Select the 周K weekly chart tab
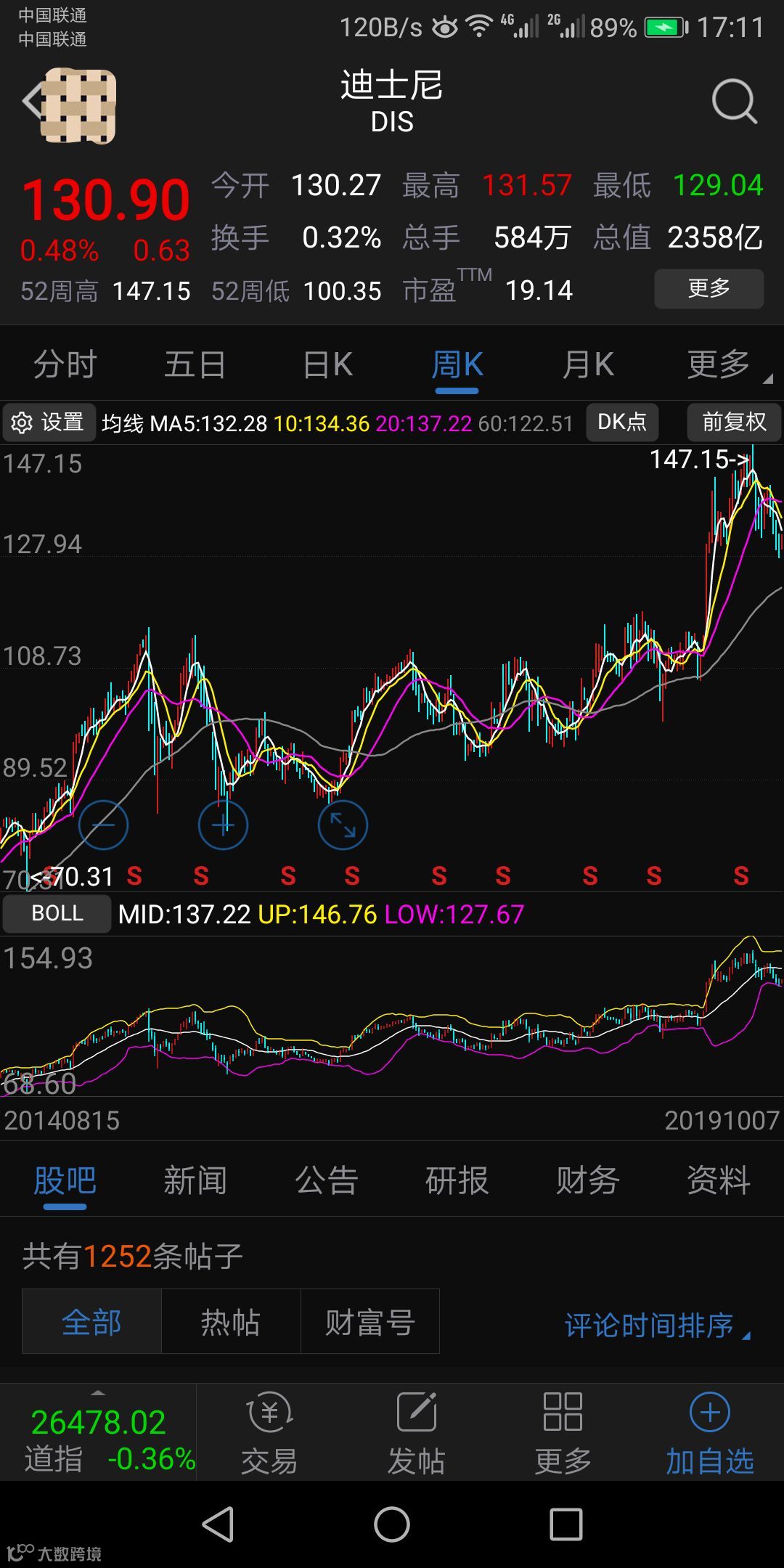The image size is (784, 1568). click(x=457, y=364)
